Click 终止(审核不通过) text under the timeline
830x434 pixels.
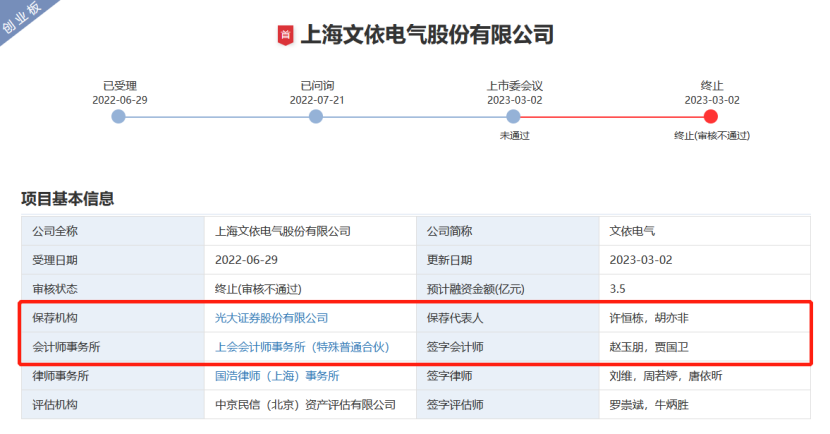click(712, 136)
